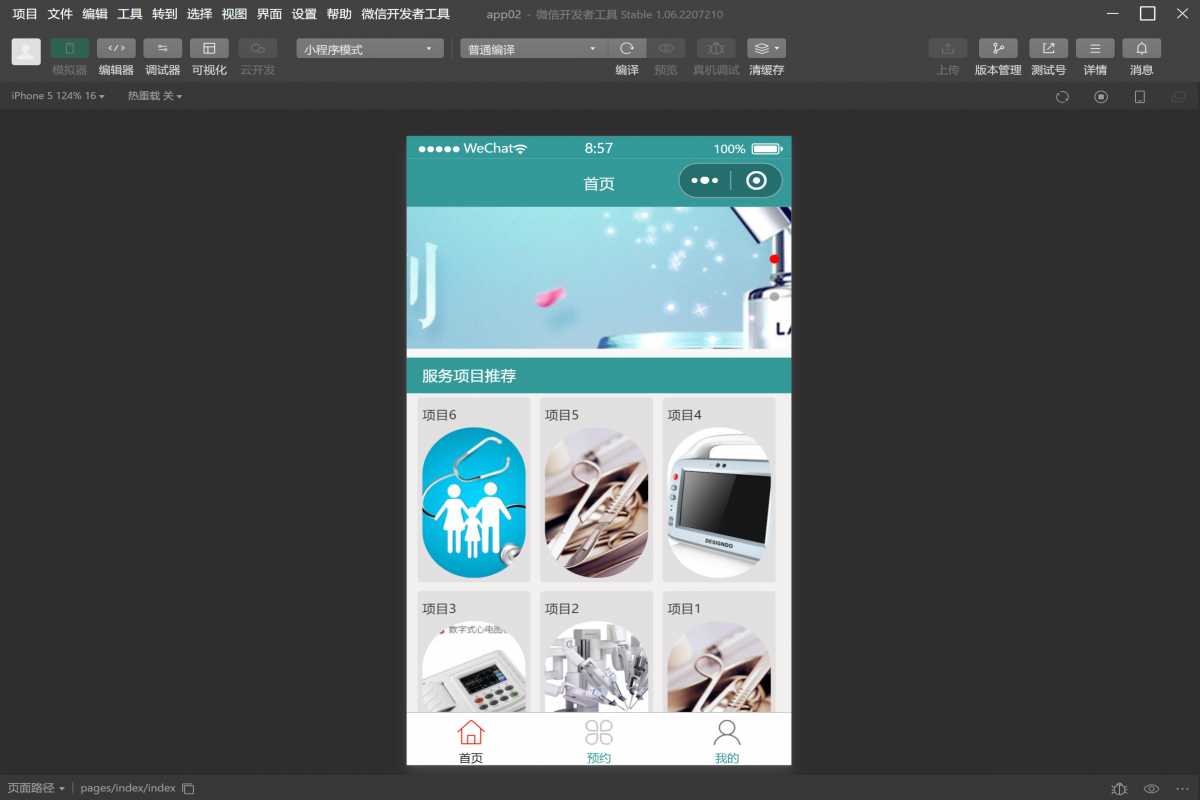
Task: Click the compile (编译) refresh icon
Action: click(x=627, y=49)
